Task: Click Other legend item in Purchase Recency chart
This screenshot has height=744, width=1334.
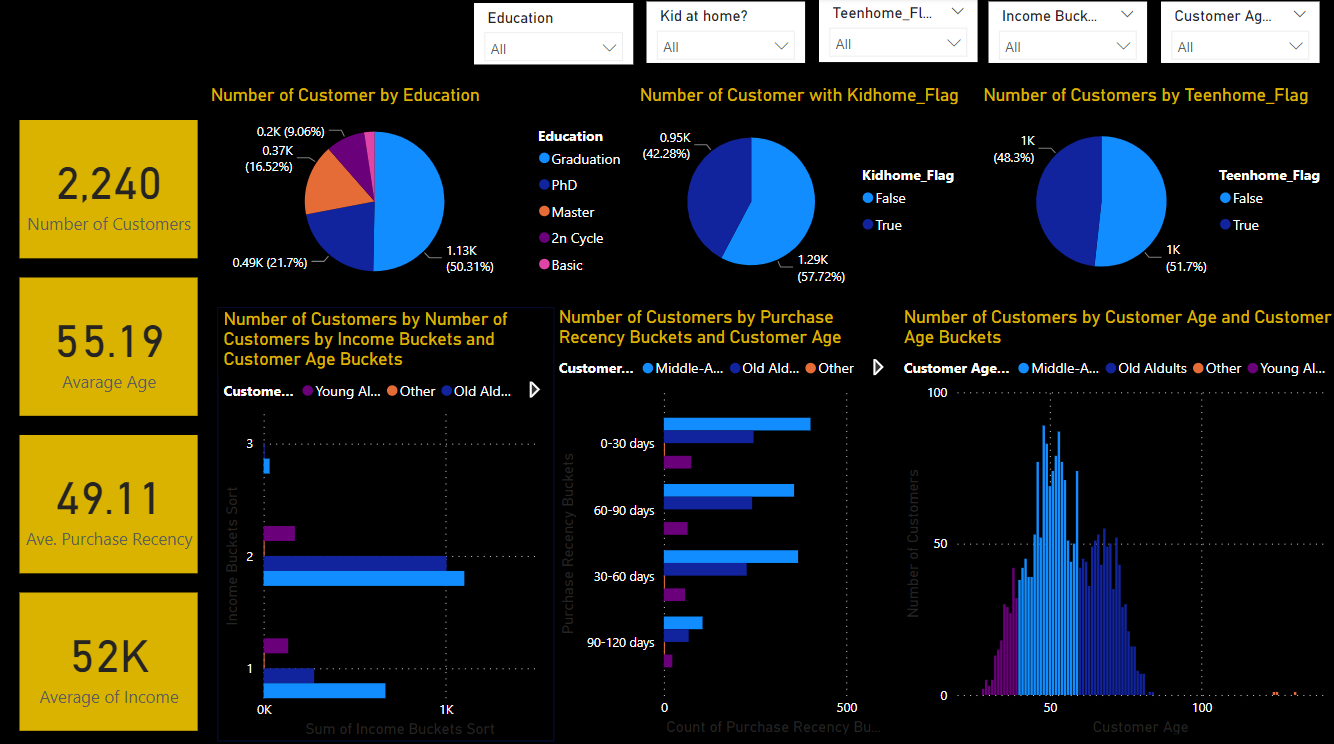Action: click(830, 368)
